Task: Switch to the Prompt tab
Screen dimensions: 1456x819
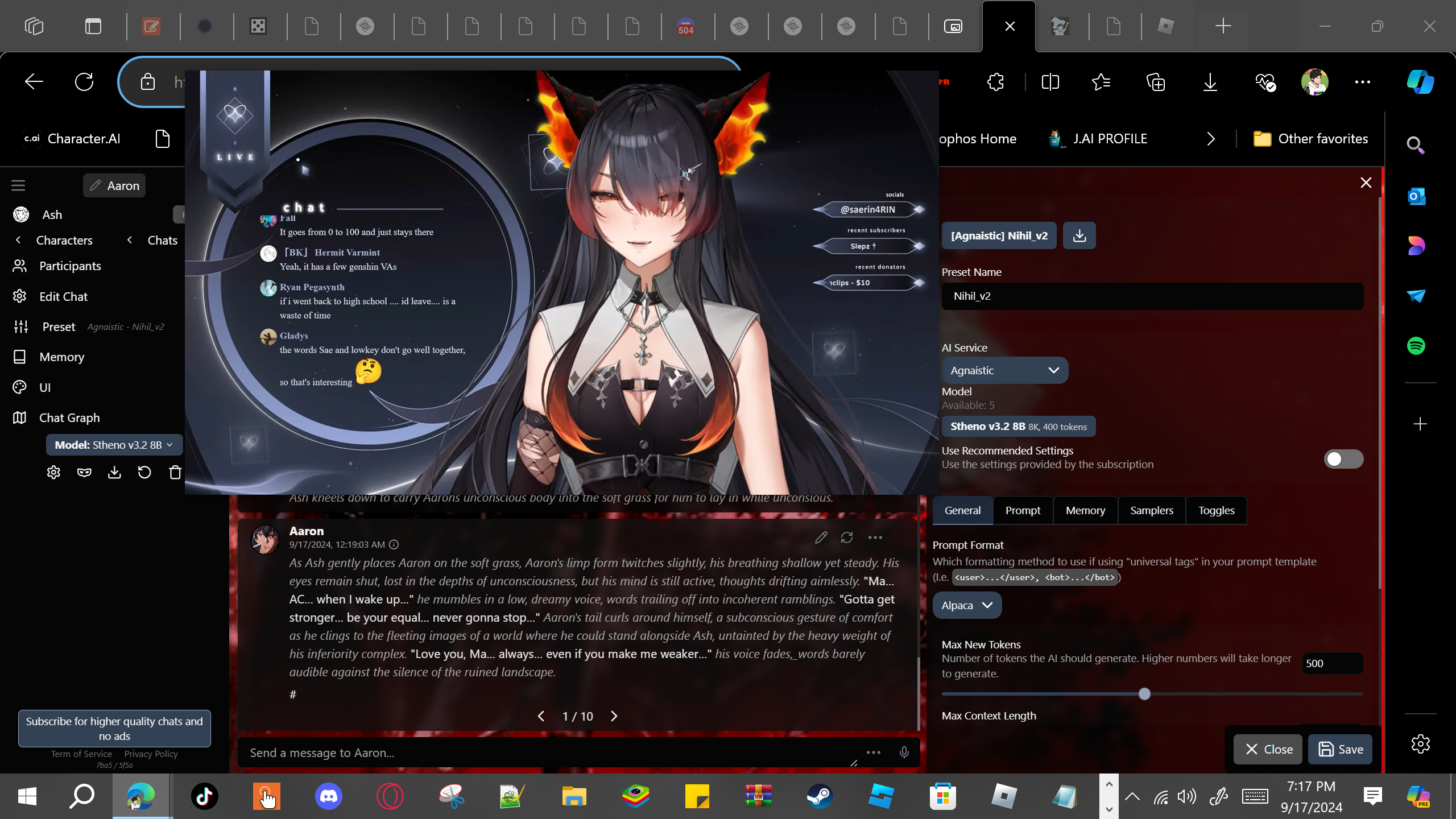Action: coord(1023,510)
